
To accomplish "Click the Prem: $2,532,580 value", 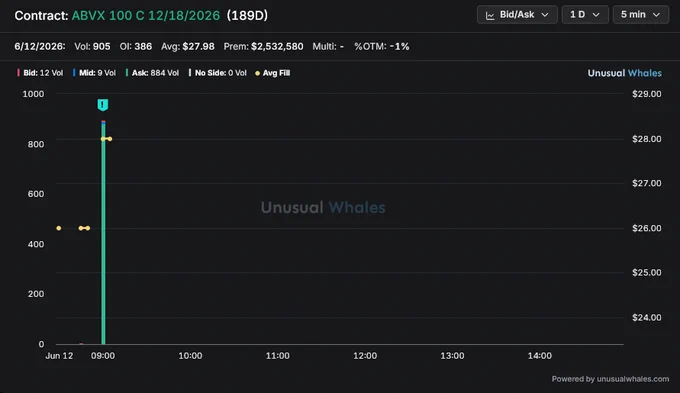I will 263,46.
